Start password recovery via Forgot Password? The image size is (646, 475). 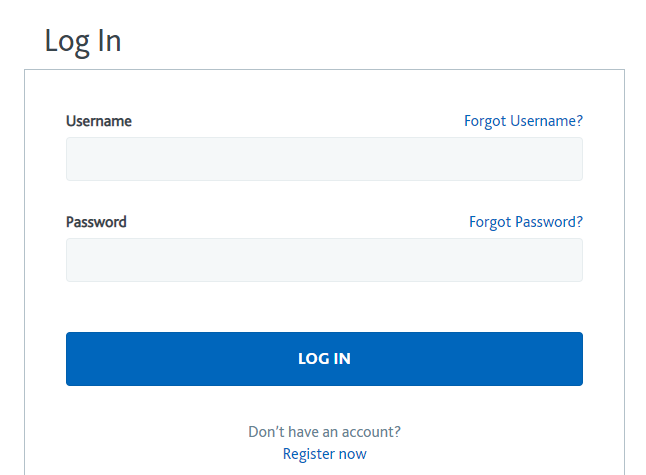click(x=526, y=222)
